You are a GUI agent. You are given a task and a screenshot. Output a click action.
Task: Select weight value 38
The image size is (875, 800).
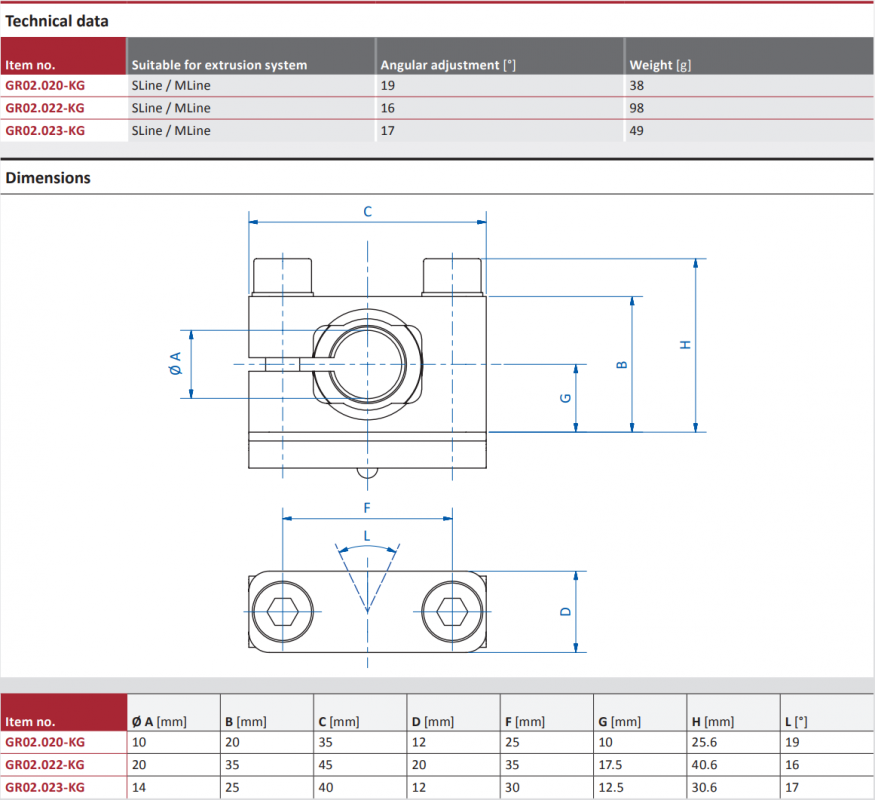tap(636, 85)
